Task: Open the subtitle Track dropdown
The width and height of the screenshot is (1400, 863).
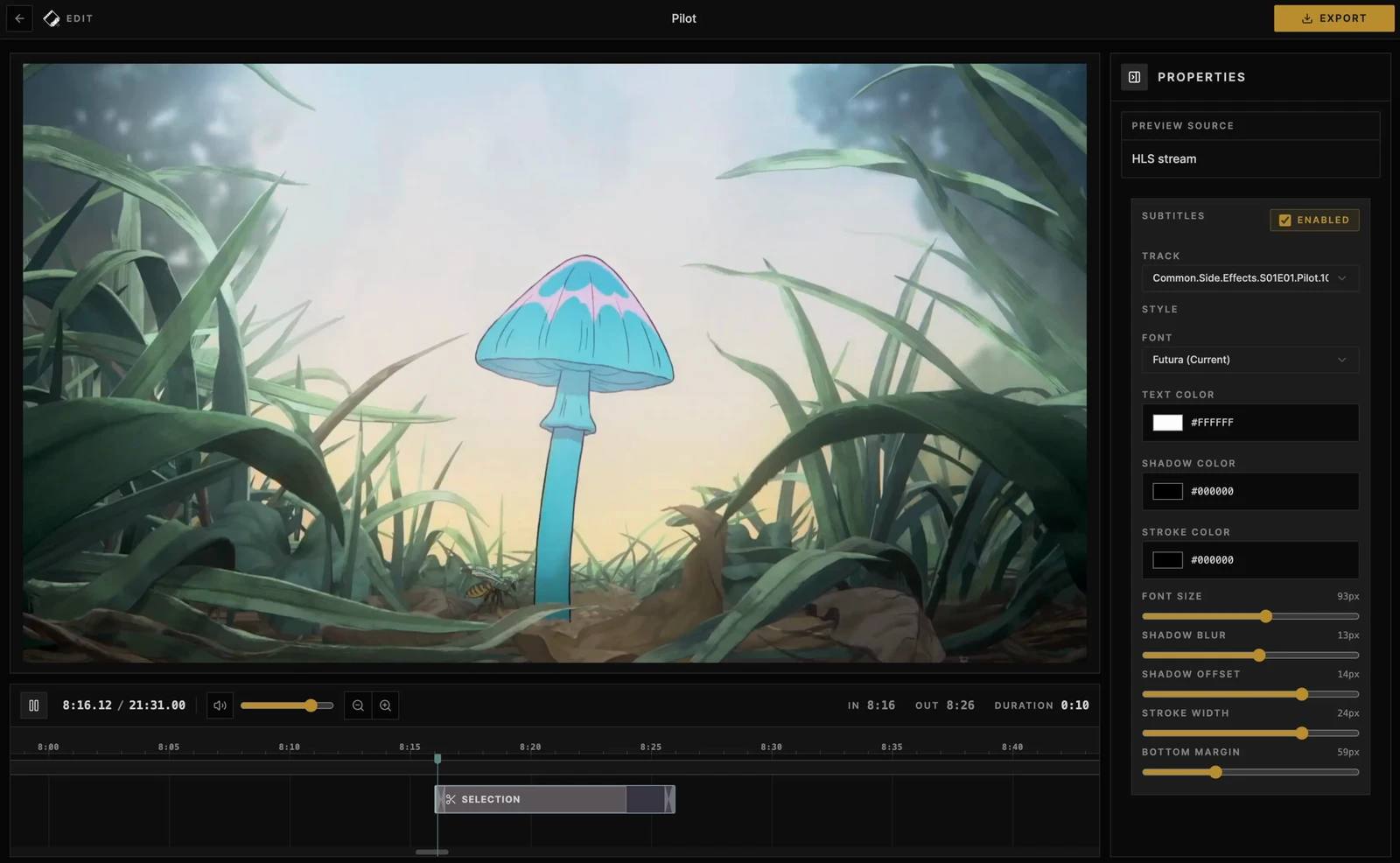Action: (x=1249, y=278)
